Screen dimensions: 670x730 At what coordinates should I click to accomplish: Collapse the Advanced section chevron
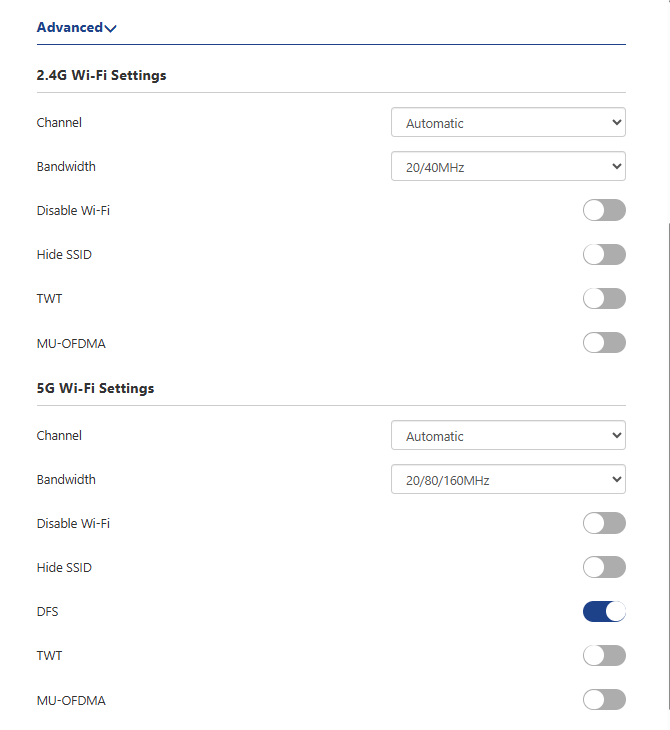pyautogui.click(x=110, y=28)
